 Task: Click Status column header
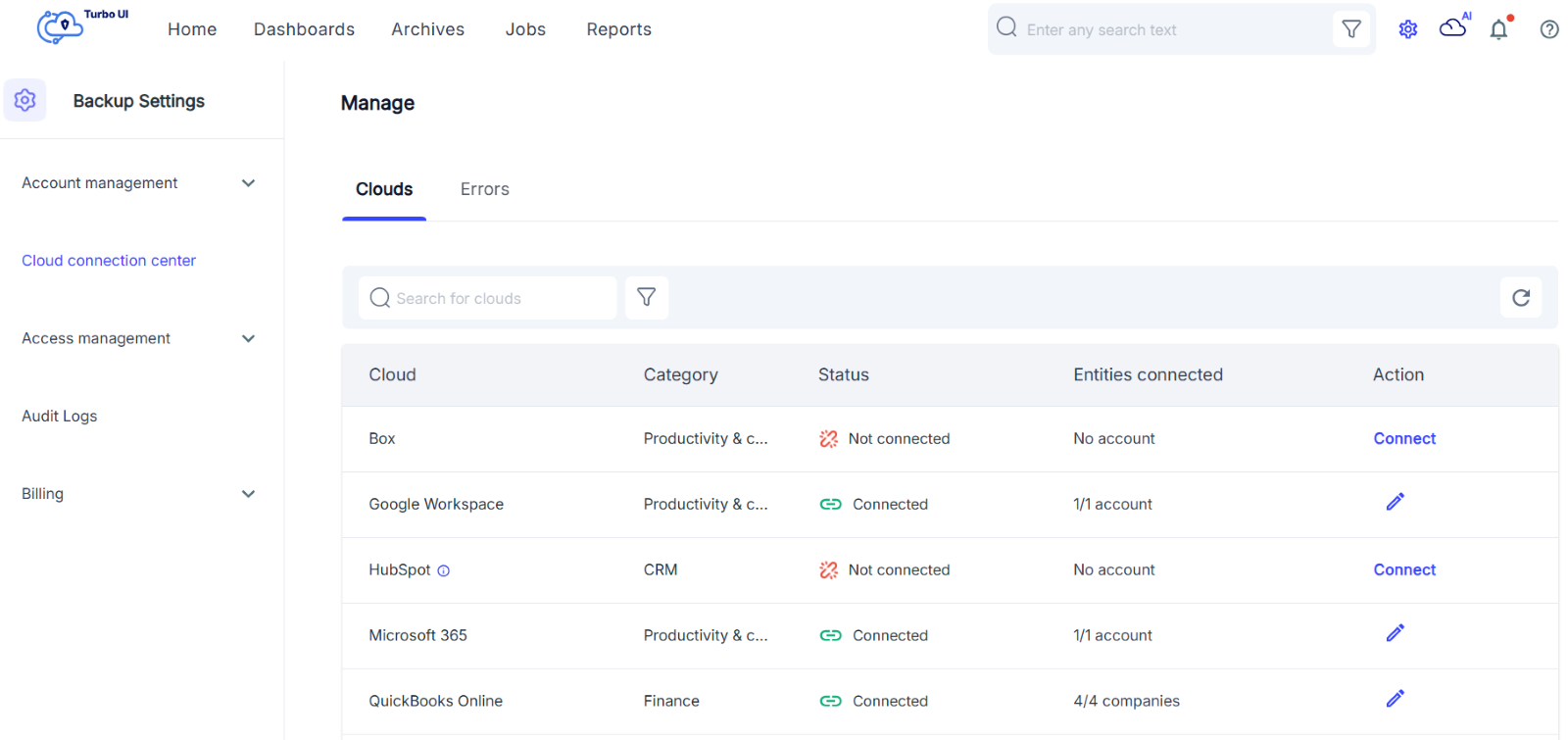pos(844,374)
